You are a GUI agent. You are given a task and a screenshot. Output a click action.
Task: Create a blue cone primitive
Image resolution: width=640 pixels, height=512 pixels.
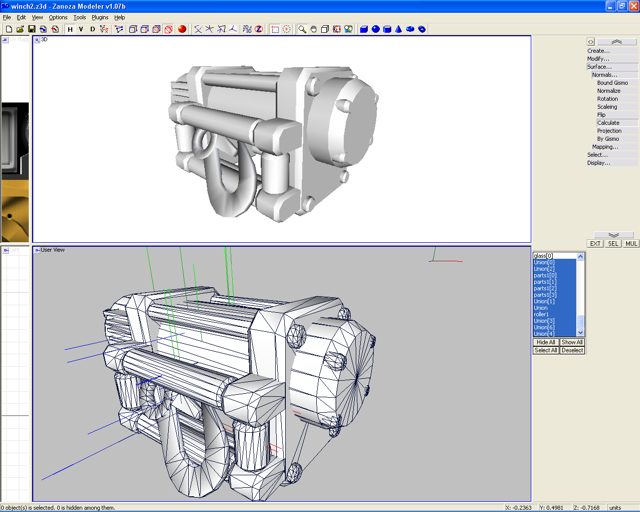click(x=398, y=29)
